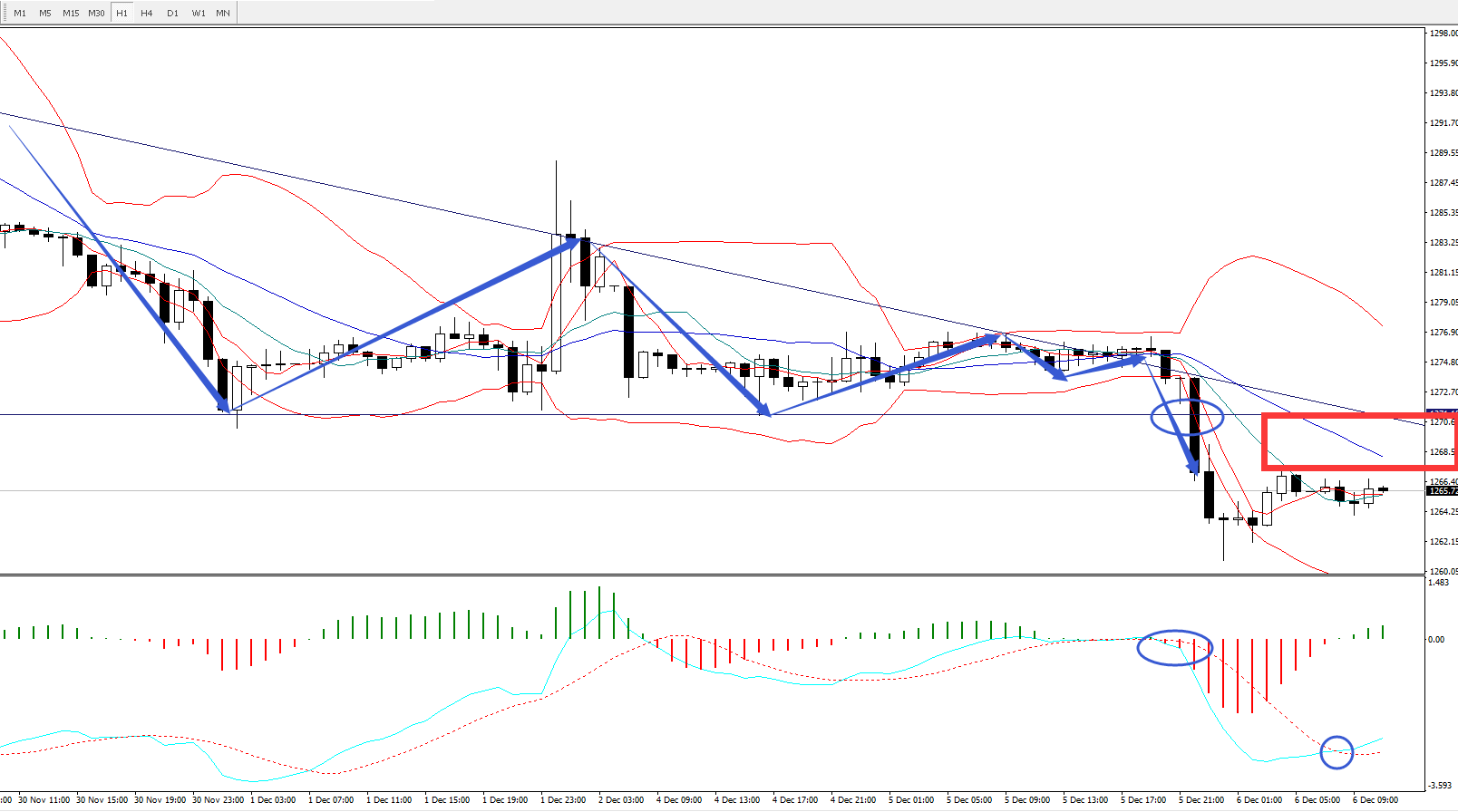Click the 0.00 level on indicator scale
Viewport: 1458px width, 812px height.
click(1436, 640)
